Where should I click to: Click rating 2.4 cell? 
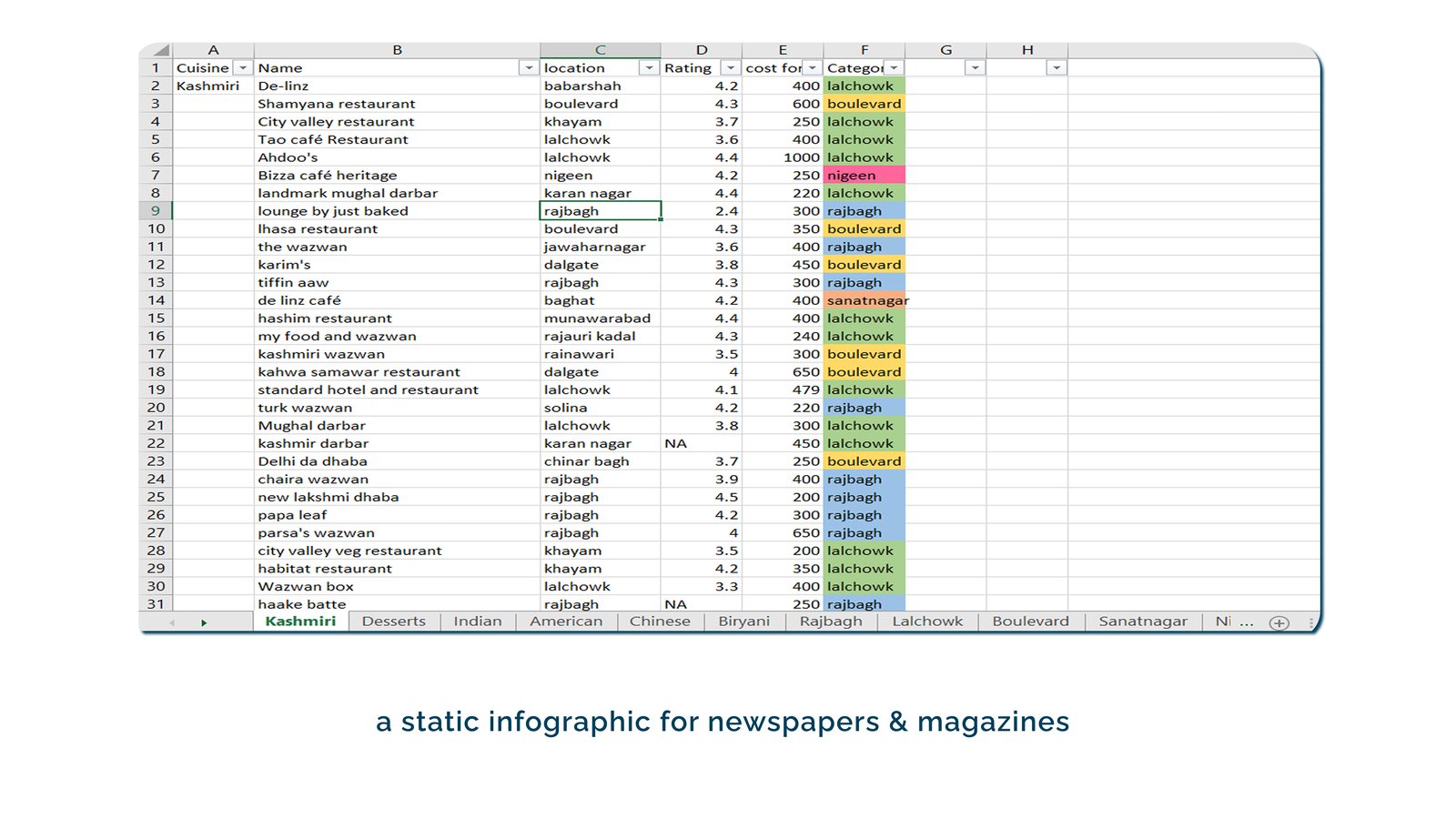702,211
